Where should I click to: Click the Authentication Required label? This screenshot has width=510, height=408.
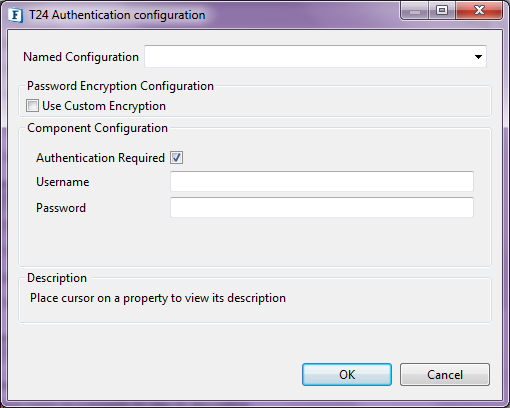(100, 158)
